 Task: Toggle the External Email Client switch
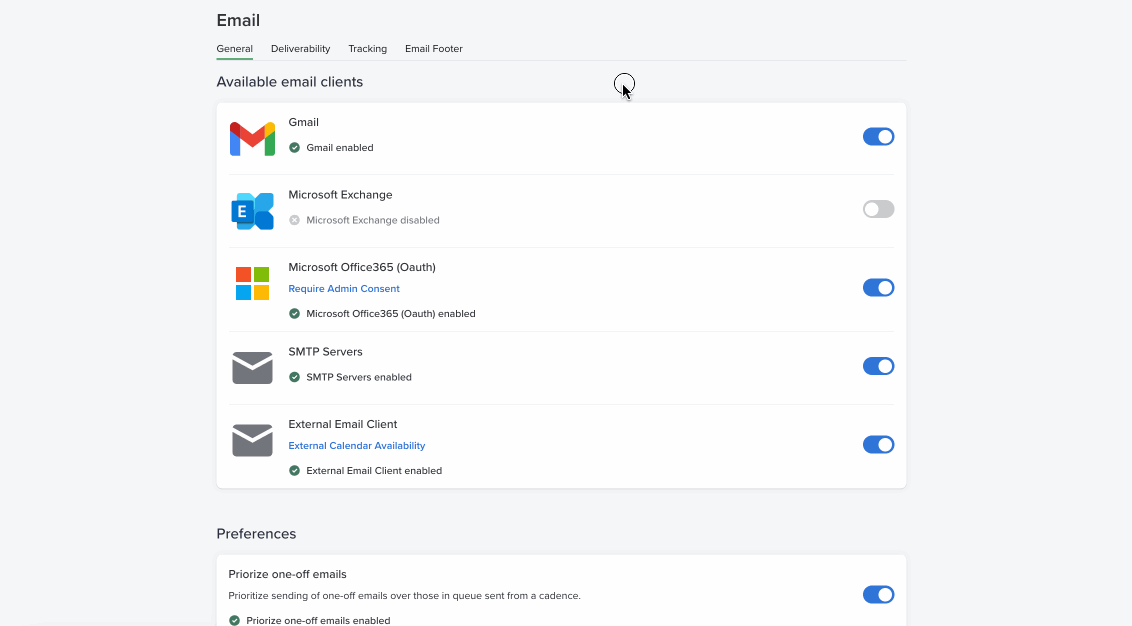(x=879, y=445)
